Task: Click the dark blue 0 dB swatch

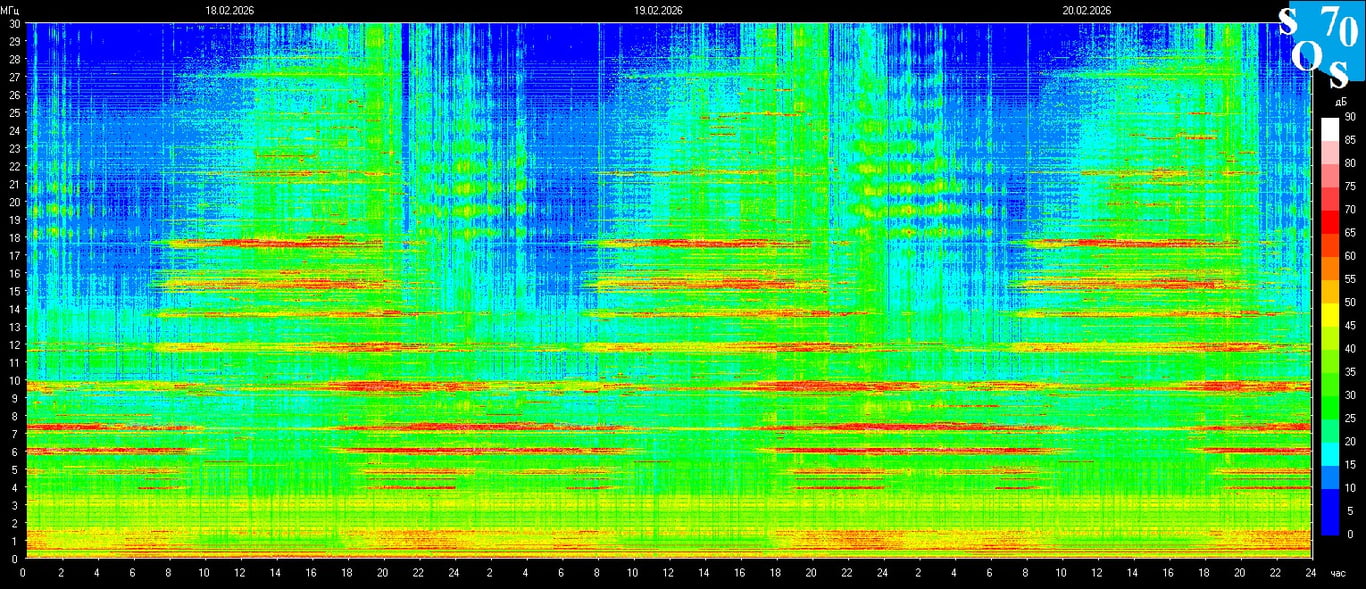Action: (1329, 522)
